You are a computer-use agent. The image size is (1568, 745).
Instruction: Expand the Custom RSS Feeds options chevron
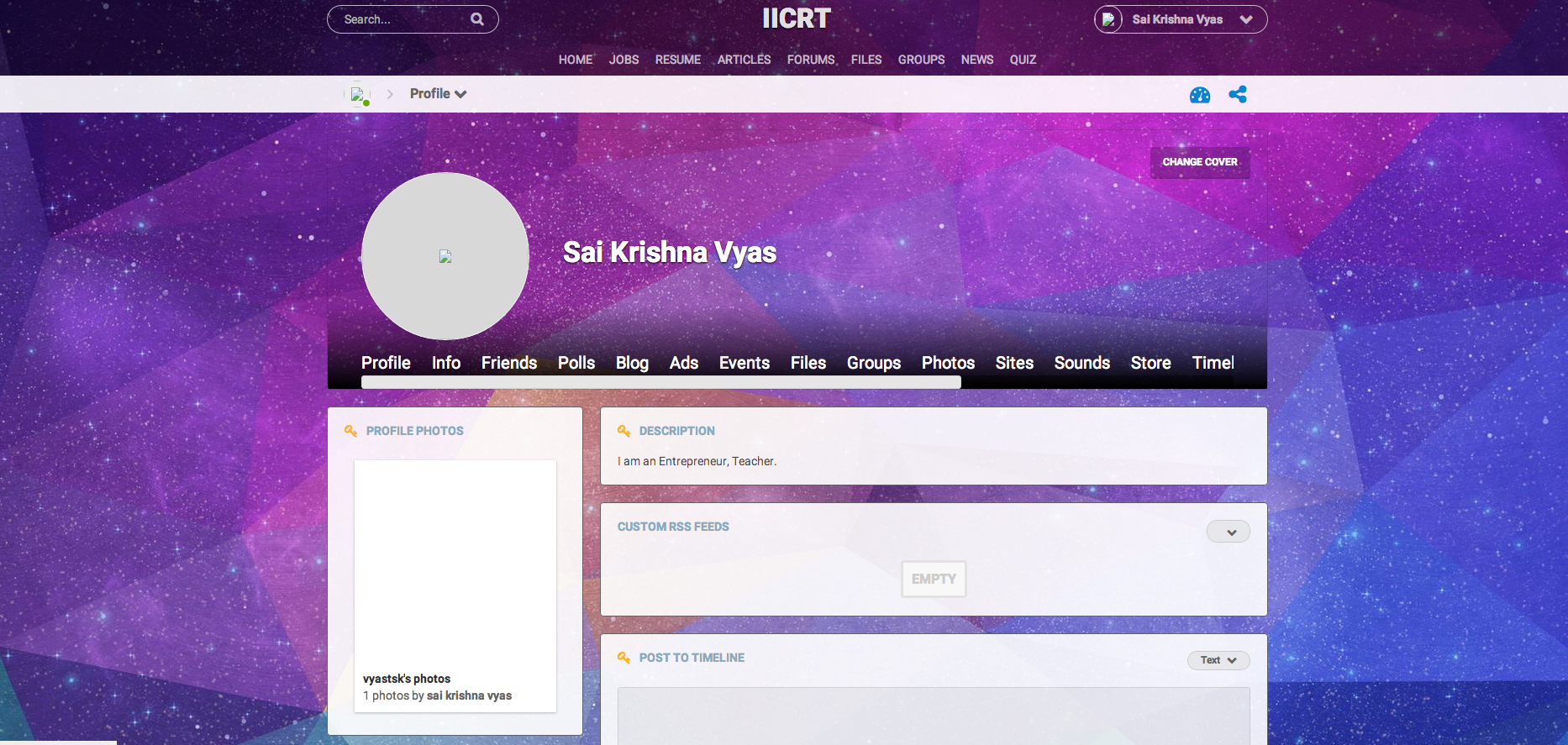pos(1229,532)
